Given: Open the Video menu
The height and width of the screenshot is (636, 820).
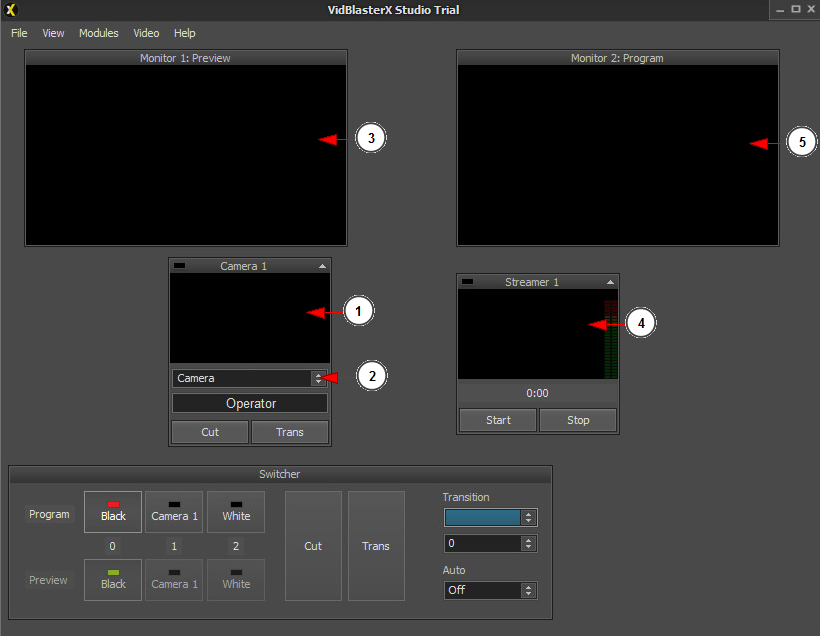Looking at the screenshot, I should [x=146, y=33].
